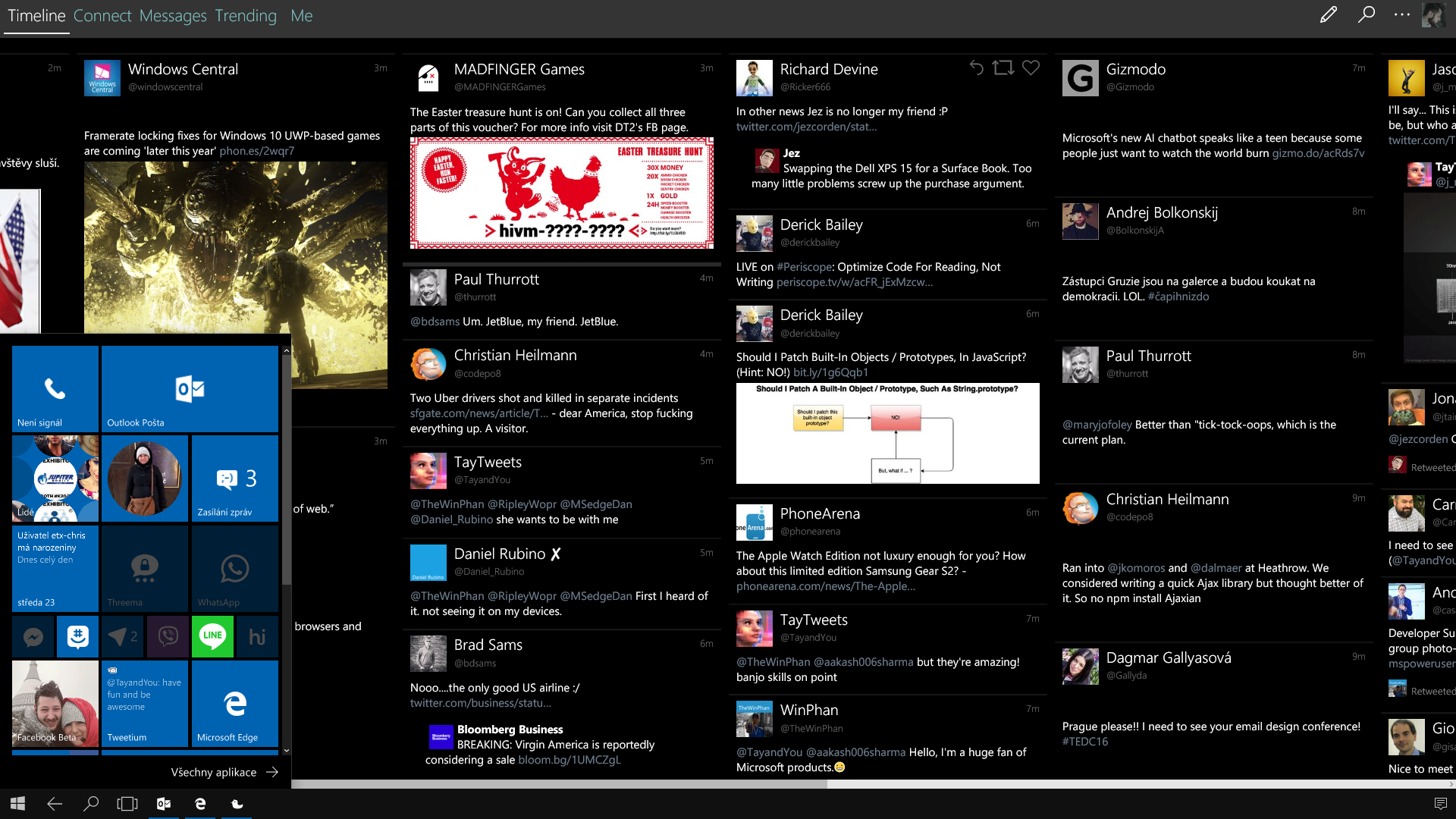Open search with the top magnifier icon
Screen dimensions: 1456x819
[x=1366, y=15]
